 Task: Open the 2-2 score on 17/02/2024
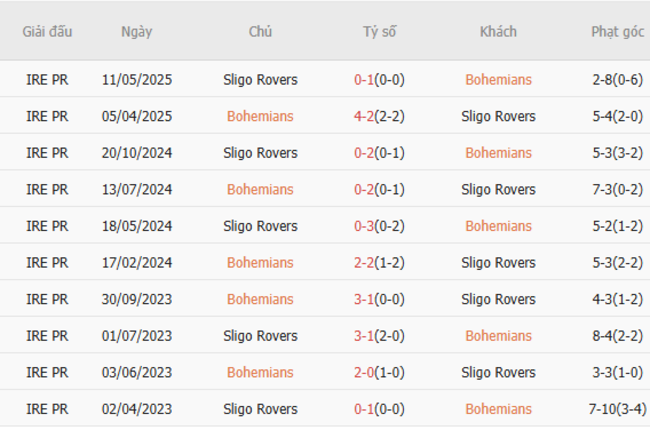click(x=365, y=263)
